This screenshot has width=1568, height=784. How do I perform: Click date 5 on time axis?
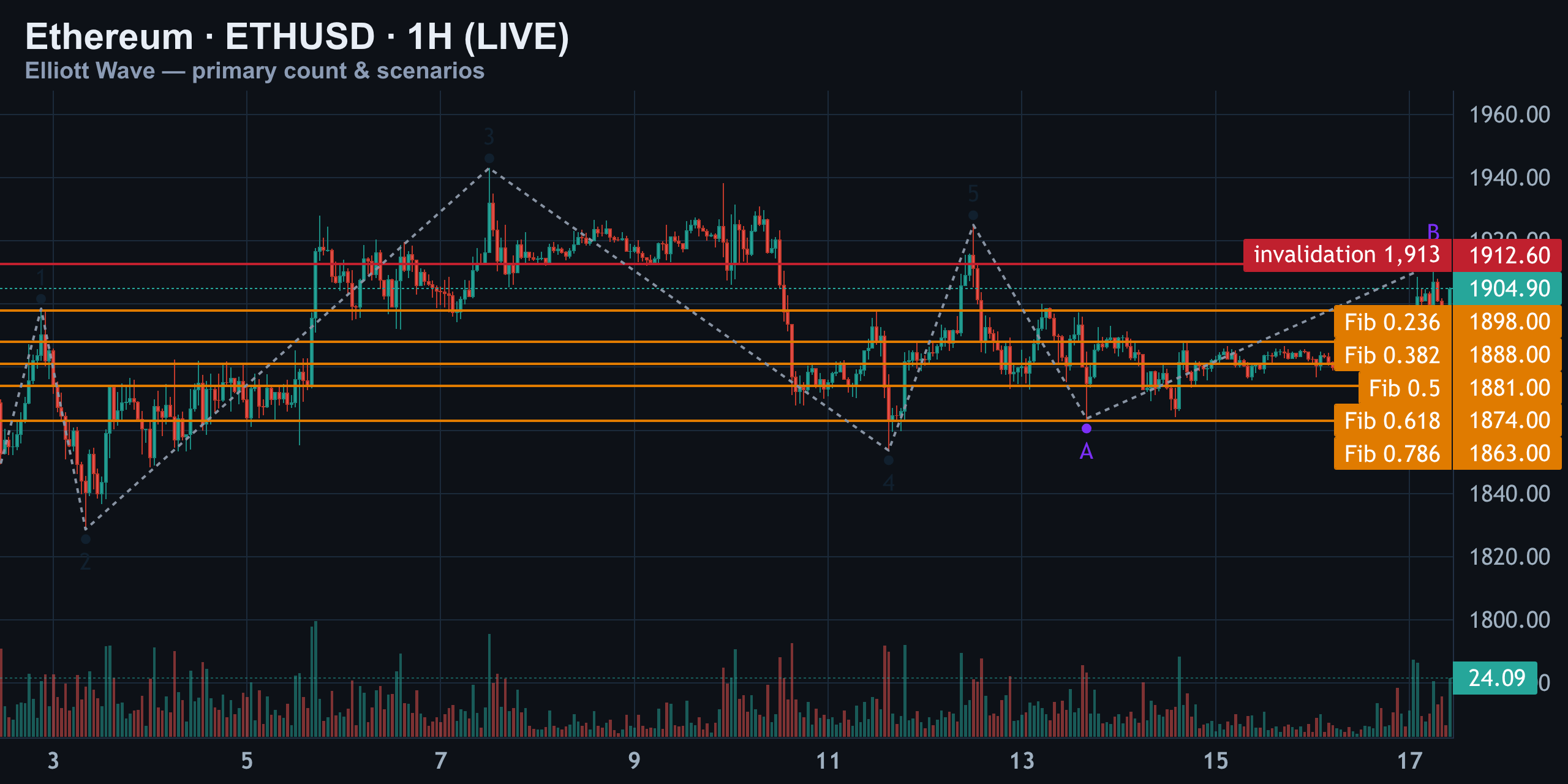click(247, 761)
